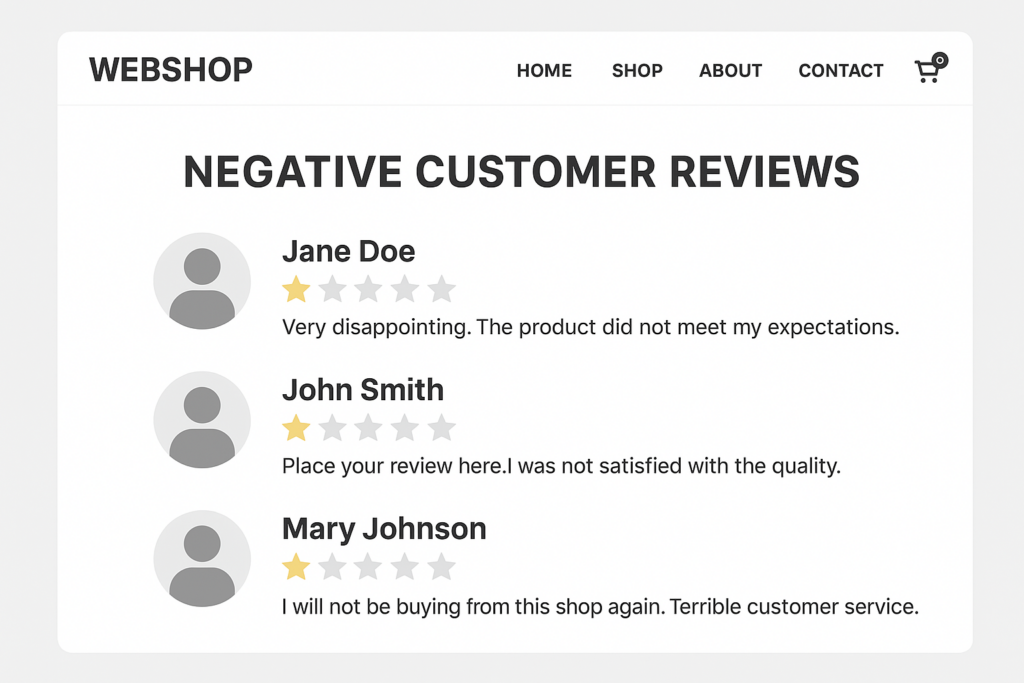Select the John Smith reviewer name

(x=363, y=390)
